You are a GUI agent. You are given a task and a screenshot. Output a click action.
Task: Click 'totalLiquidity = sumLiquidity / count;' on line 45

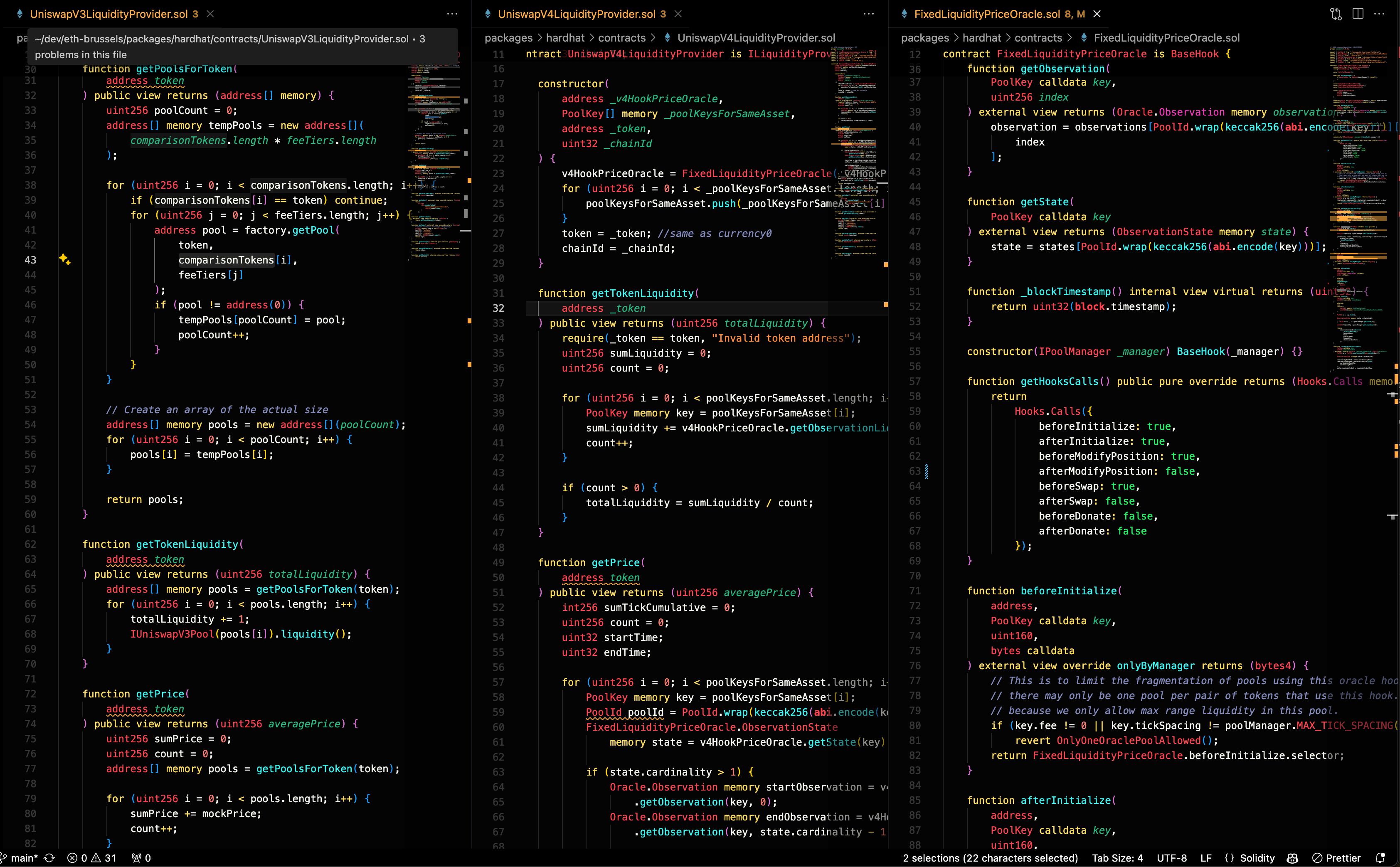pyautogui.click(x=700, y=502)
